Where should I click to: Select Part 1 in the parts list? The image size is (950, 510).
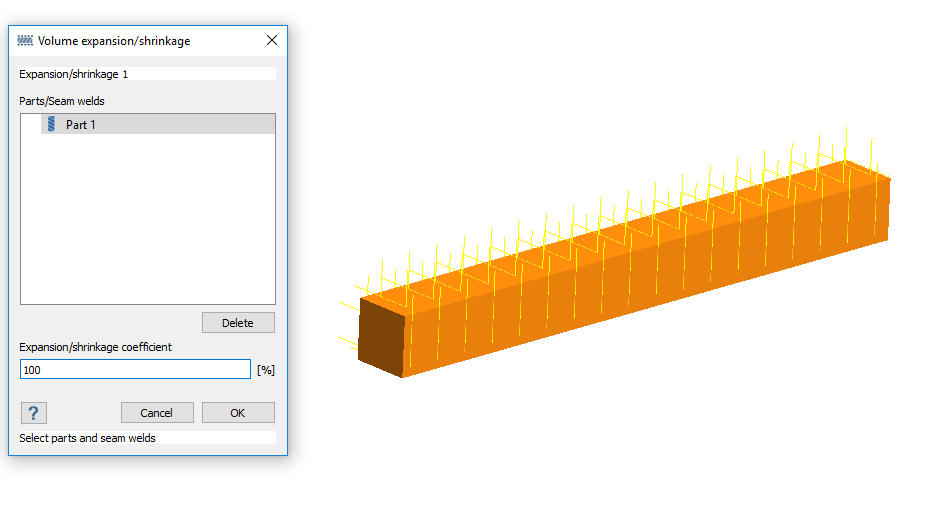(x=81, y=125)
